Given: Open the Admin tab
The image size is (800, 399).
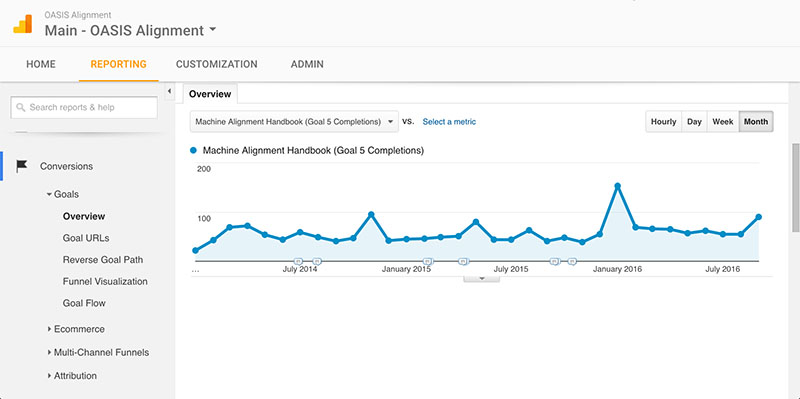Looking at the screenshot, I should 307,64.
